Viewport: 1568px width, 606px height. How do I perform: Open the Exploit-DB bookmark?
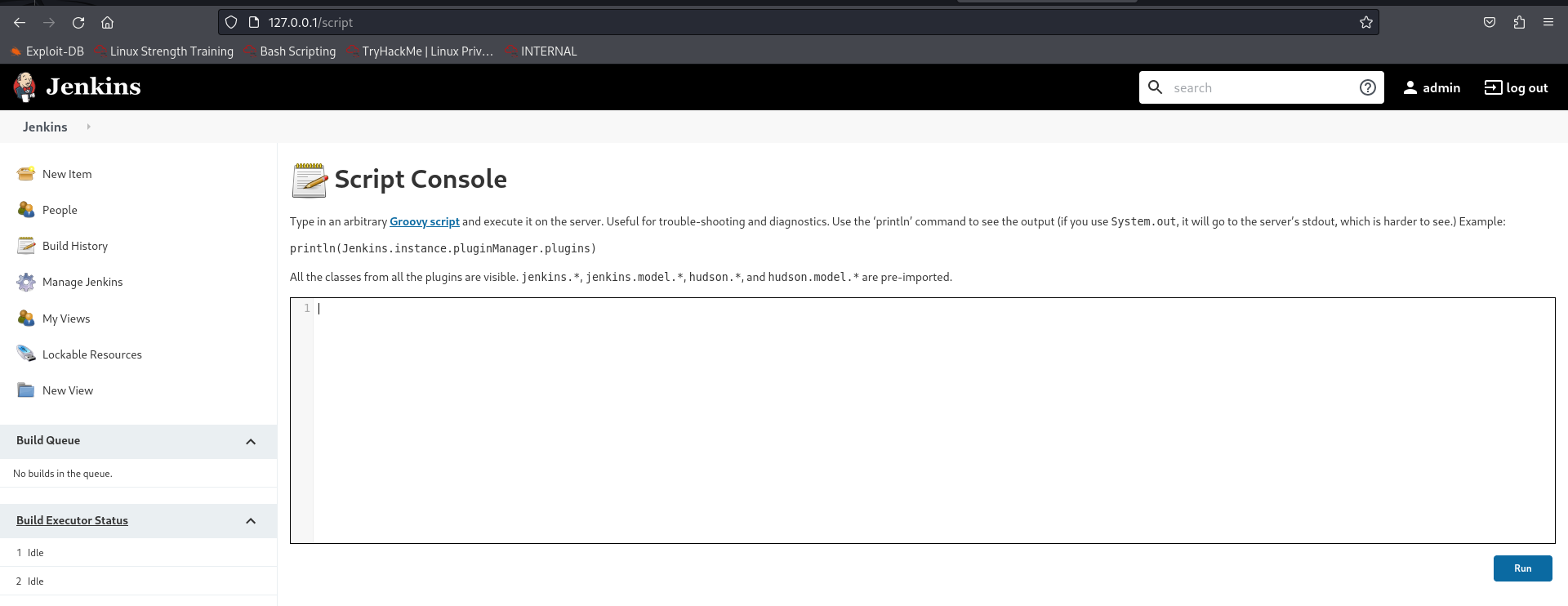pyautogui.click(x=47, y=51)
